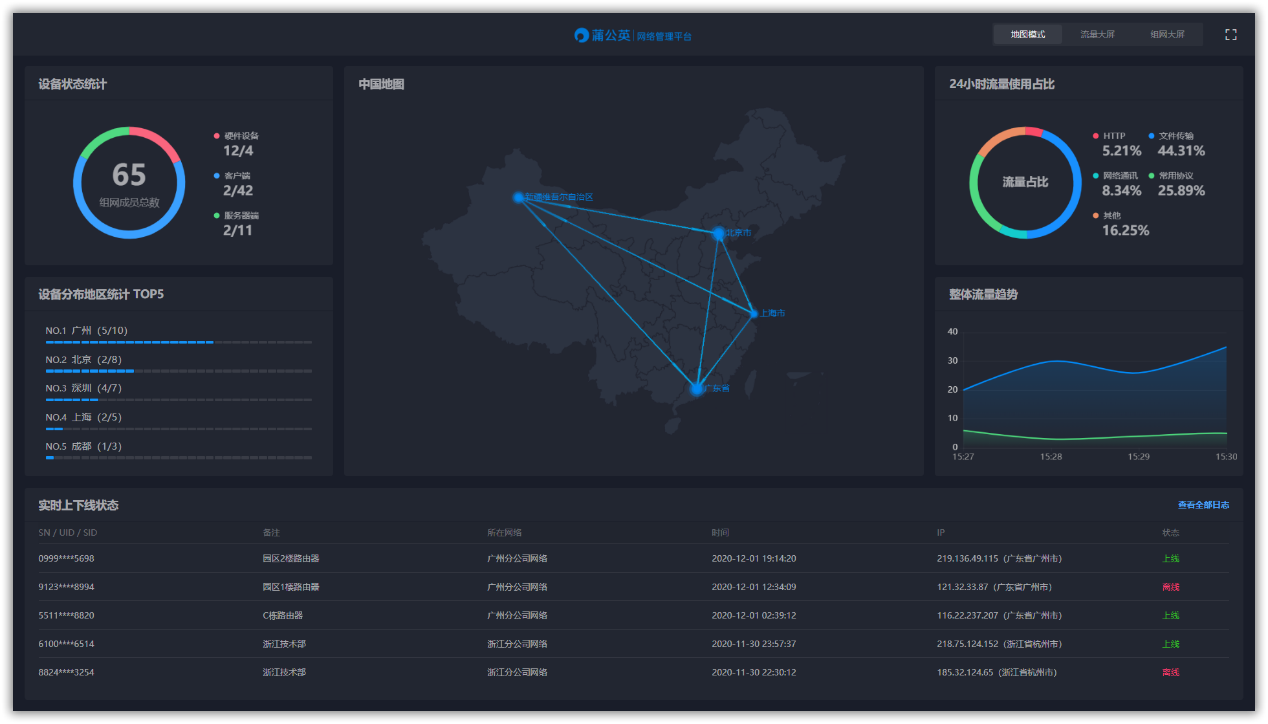Viewport: 1268px width, 724px height.
Task: Select row with SN 5511****8820
Action: (634, 615)
